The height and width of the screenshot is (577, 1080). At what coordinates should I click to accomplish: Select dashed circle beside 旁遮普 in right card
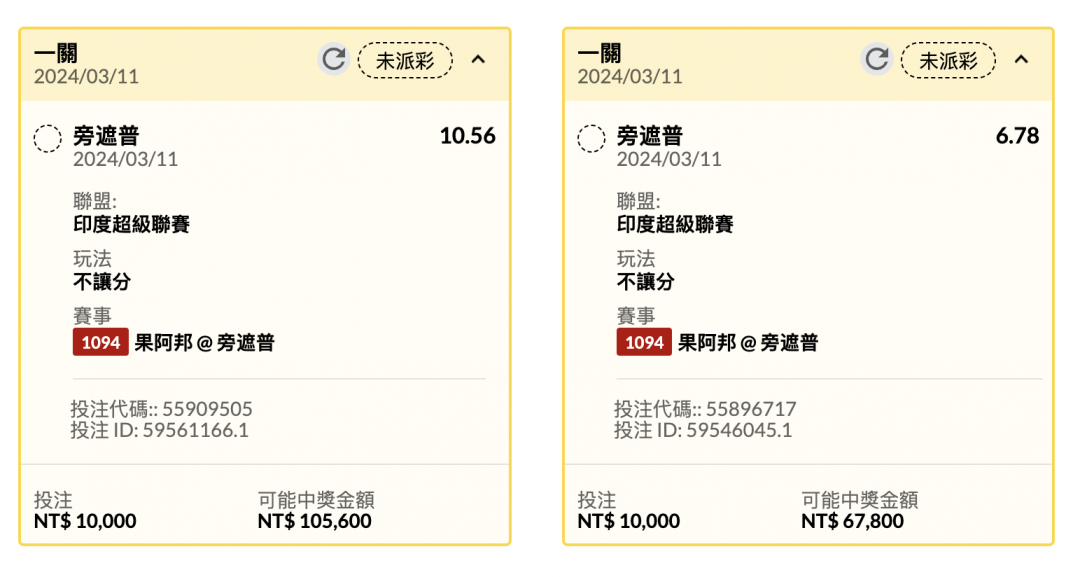point(591,138)
